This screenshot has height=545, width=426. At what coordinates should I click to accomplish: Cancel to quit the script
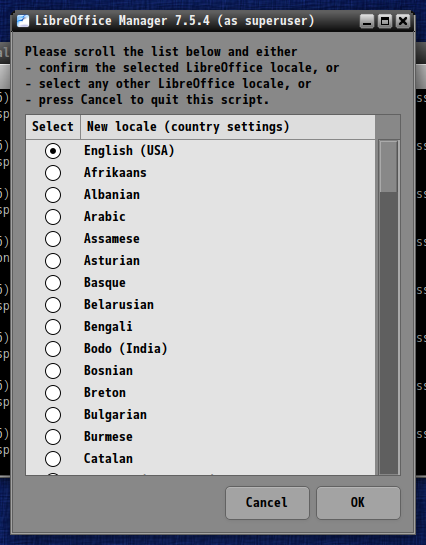click(x=267, y=503)
